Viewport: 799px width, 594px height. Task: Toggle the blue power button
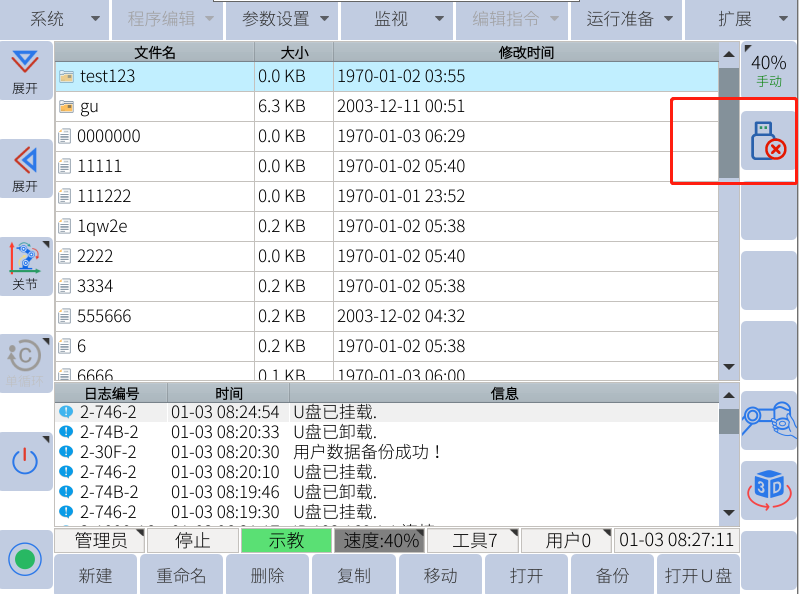point(25,461)
